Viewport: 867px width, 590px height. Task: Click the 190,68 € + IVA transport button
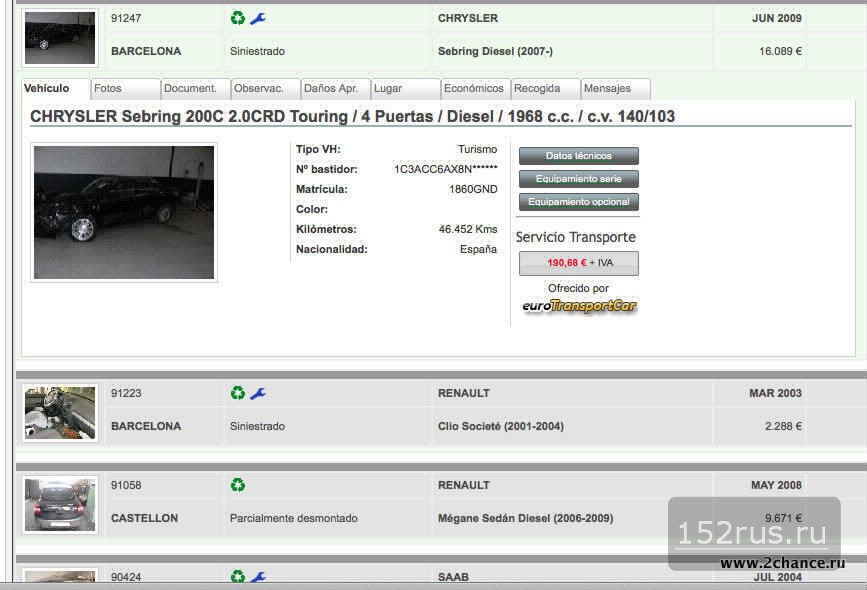pos(578,263)
